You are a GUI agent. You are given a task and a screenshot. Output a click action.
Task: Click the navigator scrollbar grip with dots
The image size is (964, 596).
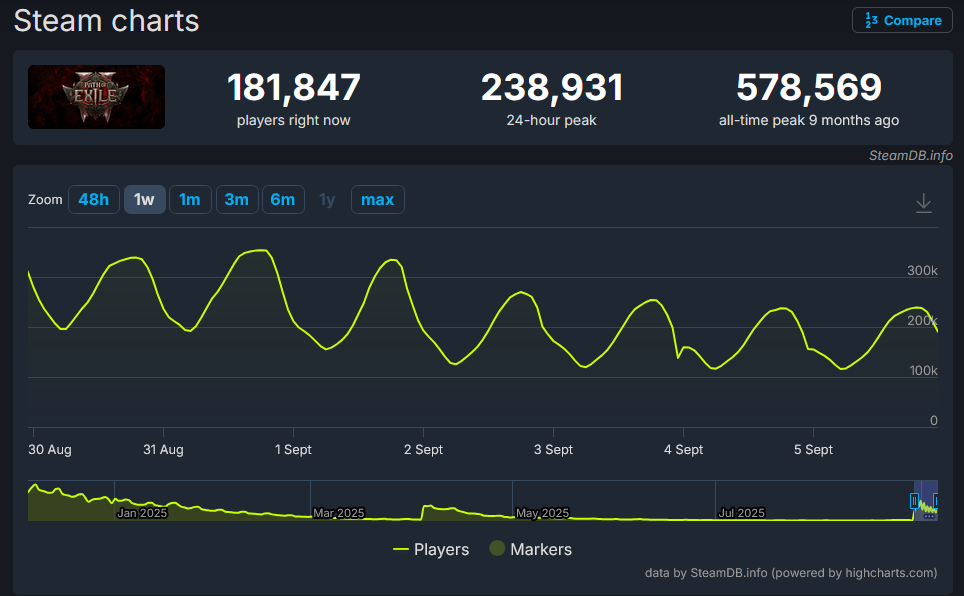(x=929, y=517)
